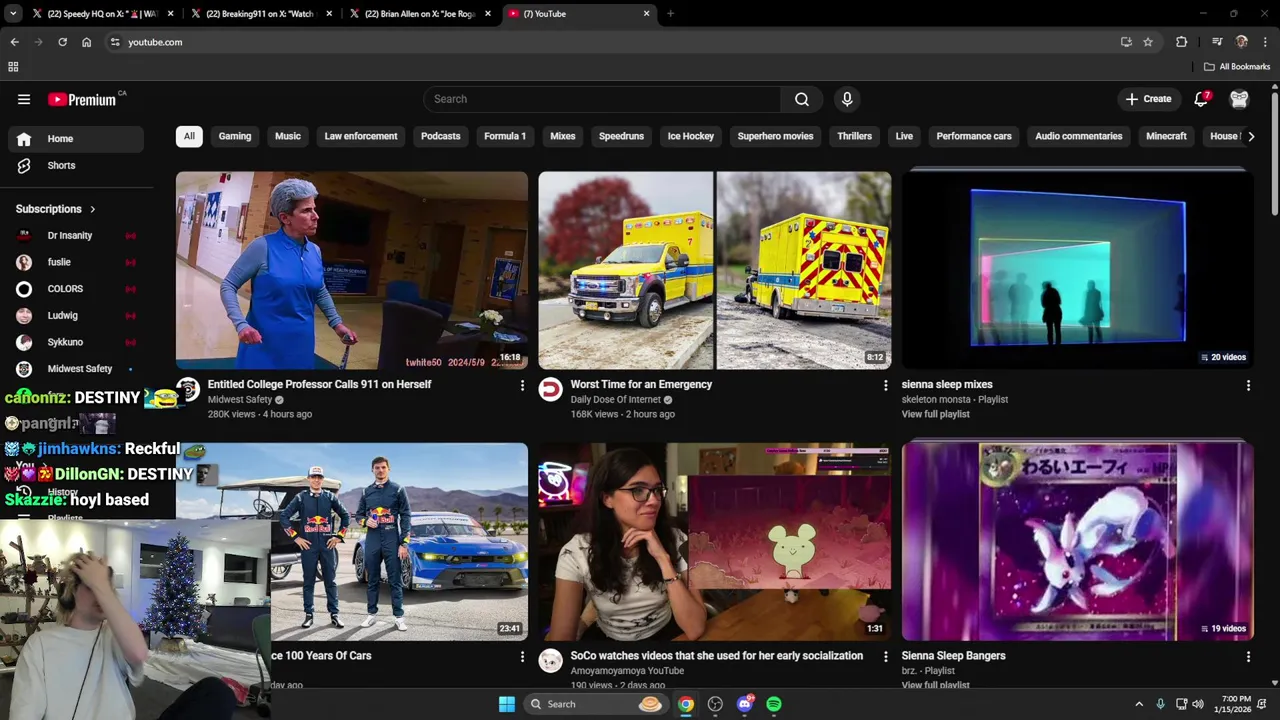Image resolution: width=1280 pixels, height=720 pixels.
Task: Select the Audio commentaries chip
Action: pos(1079,136)
